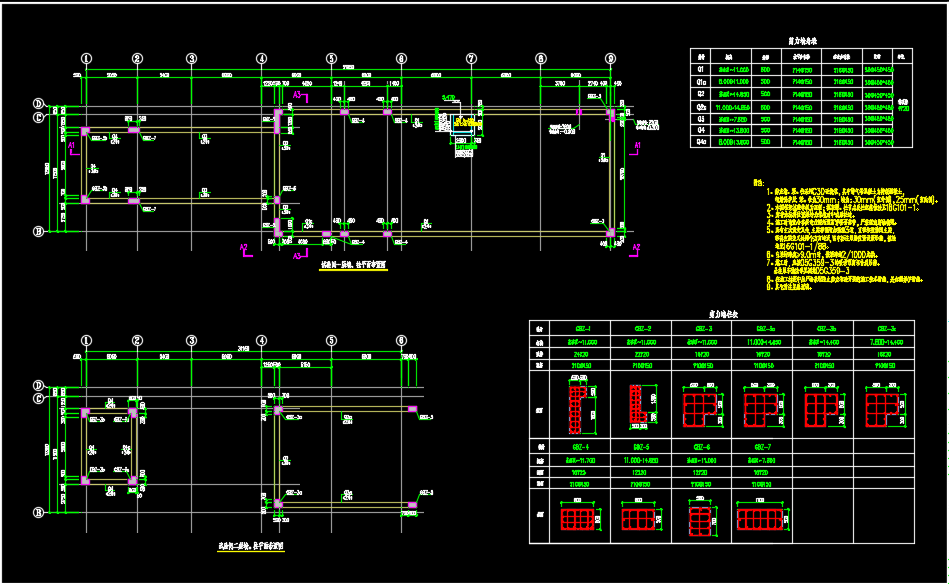Pick the GBZ-3c red section diagram
This screenshot has width=949, height=584.
tap(884, 410)
